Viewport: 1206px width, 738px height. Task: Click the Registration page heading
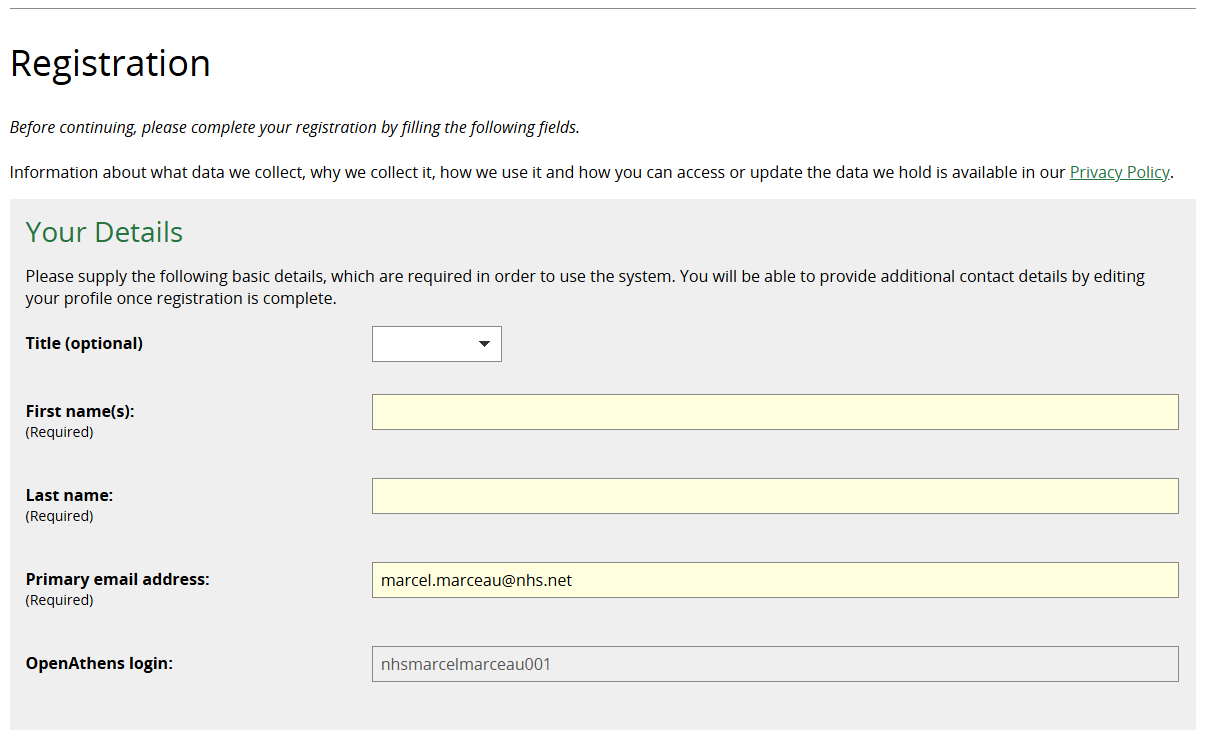[x=110, y=63]
